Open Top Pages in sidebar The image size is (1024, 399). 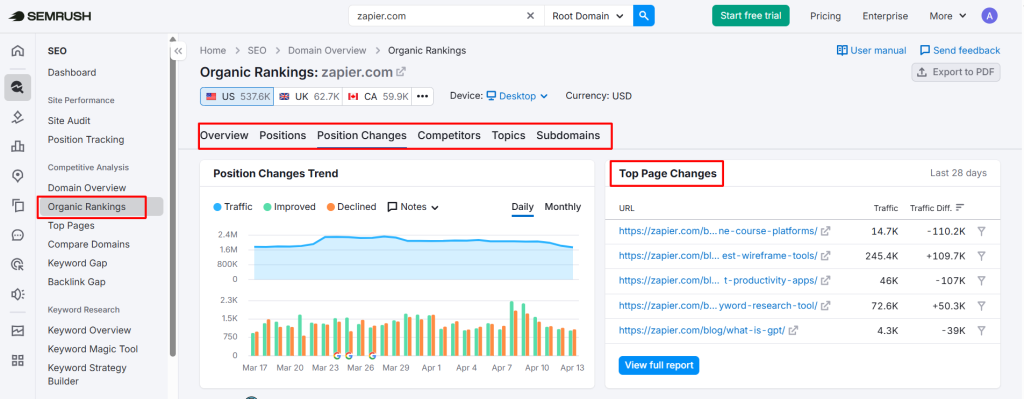71,226
